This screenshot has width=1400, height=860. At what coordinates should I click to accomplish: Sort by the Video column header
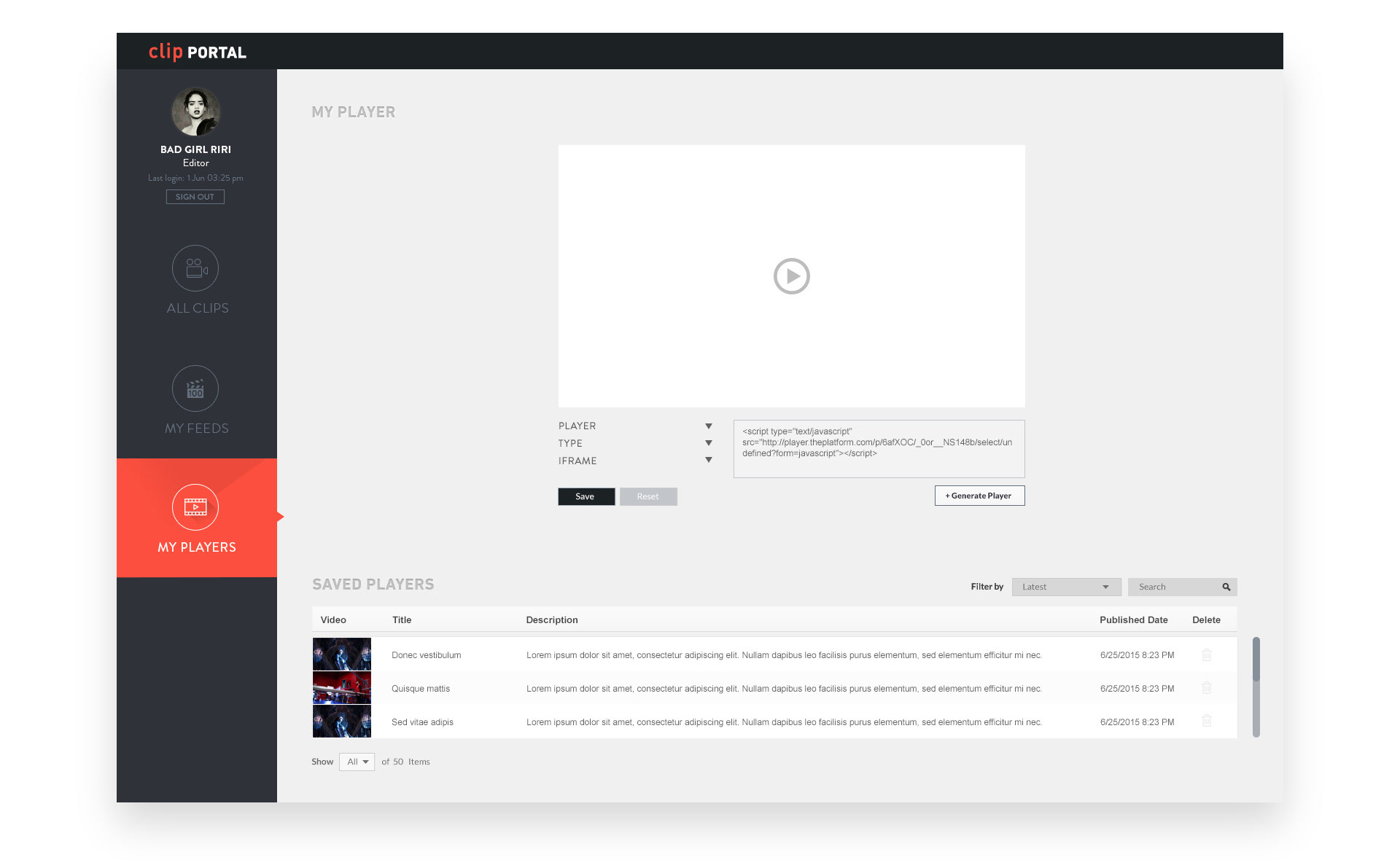pyautogui.click(x=333, y=619)
